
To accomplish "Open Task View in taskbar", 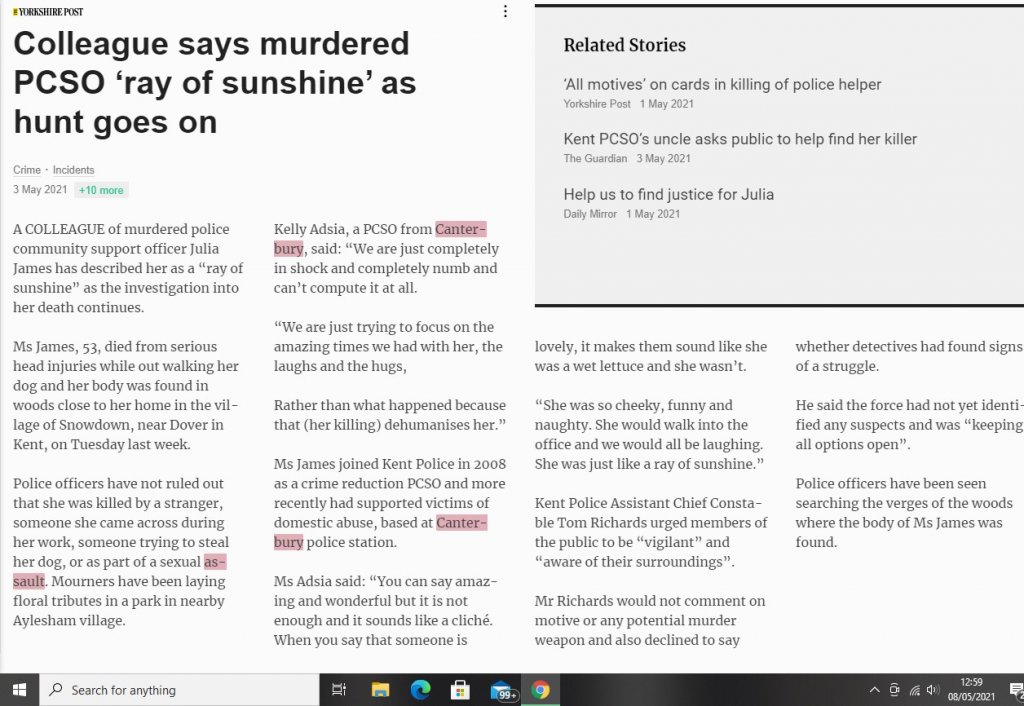I will (x=338, y=689).
